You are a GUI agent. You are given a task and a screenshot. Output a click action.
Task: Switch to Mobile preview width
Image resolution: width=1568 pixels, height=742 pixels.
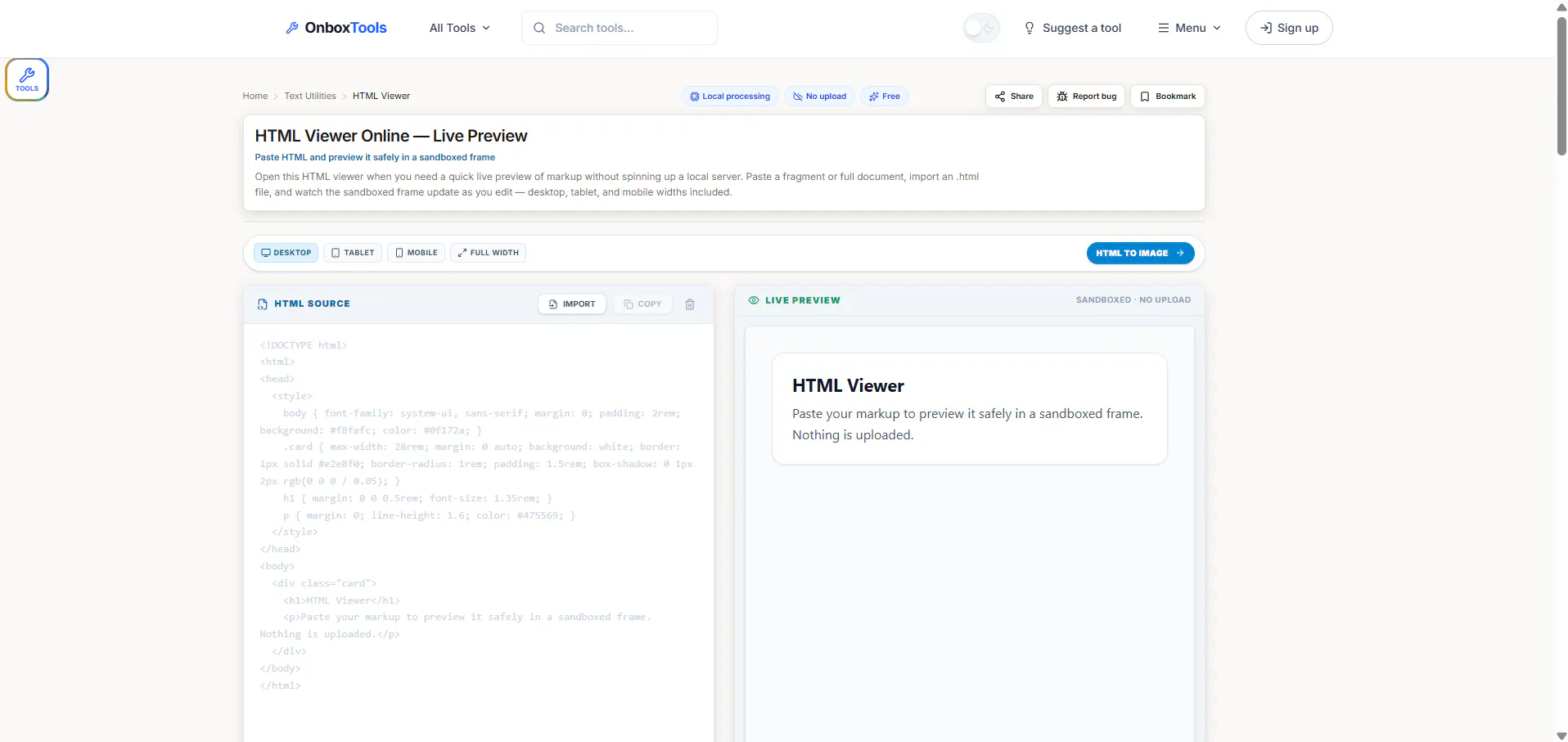(x=417, y=253)
